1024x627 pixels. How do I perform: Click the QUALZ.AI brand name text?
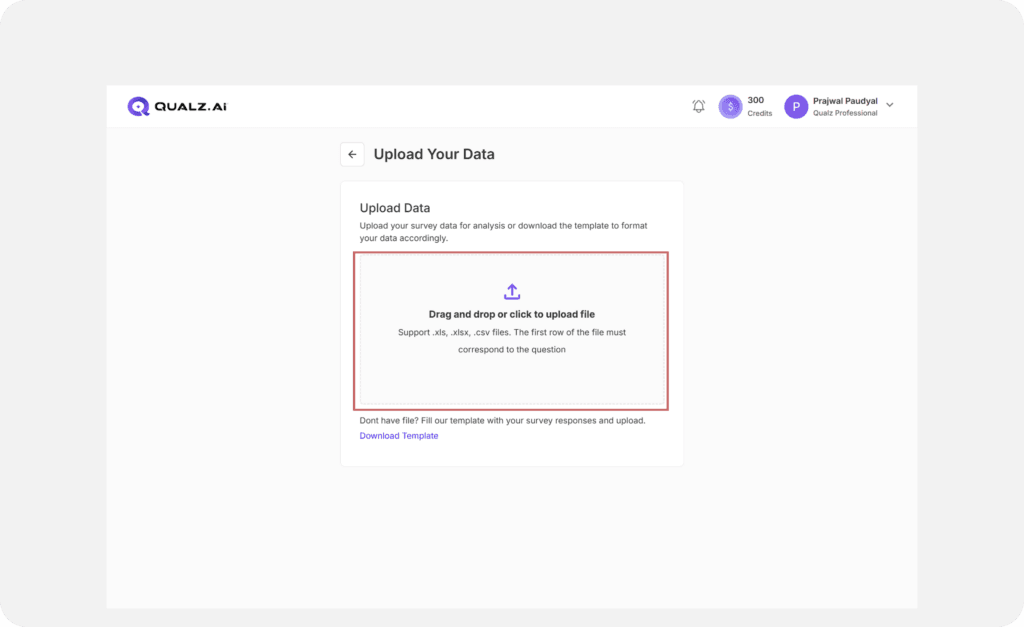click(190, 106)
